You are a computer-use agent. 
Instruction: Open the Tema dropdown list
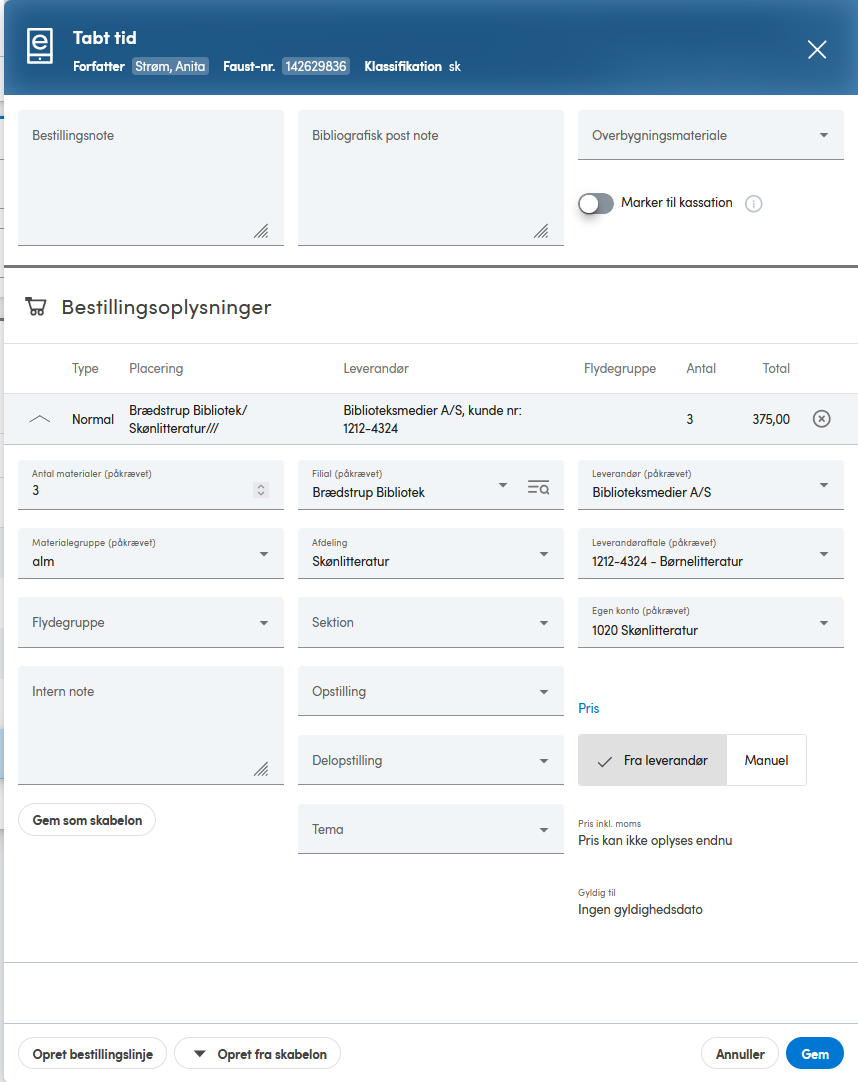431,829
